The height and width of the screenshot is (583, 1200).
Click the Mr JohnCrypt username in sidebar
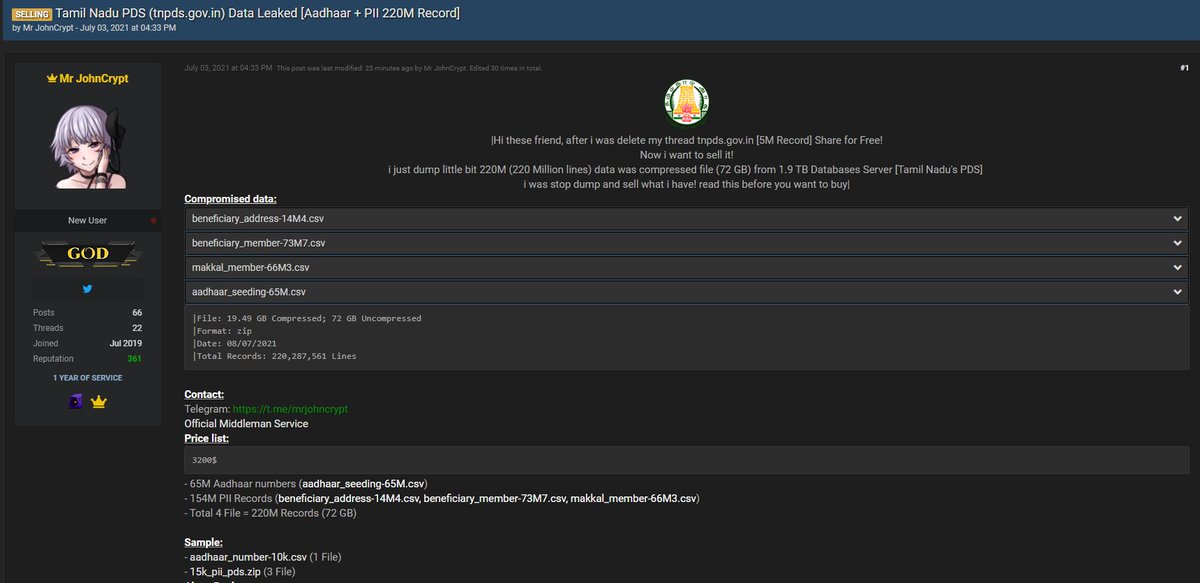tap(95, 79)
